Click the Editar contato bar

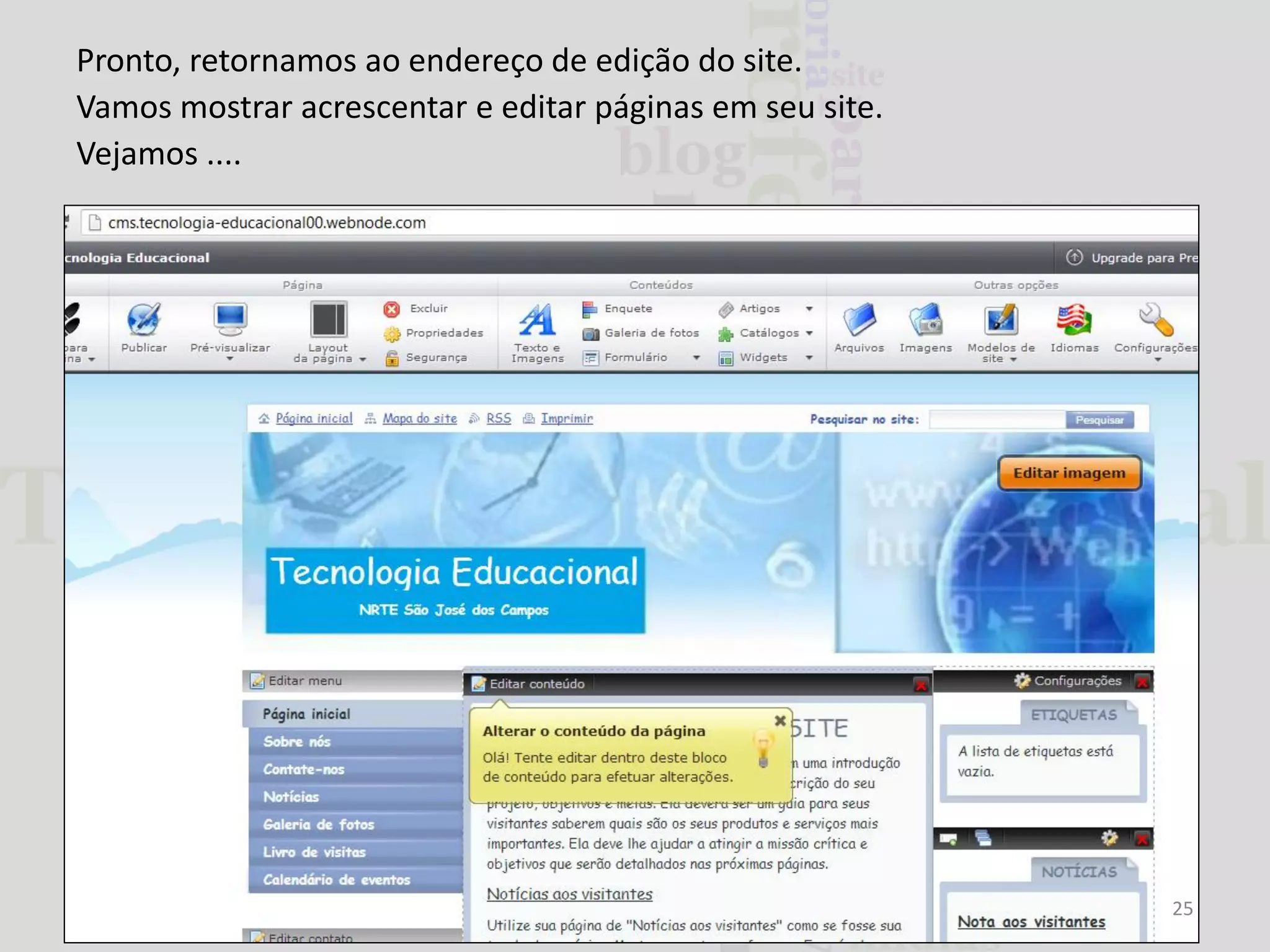tap(352, 937)
